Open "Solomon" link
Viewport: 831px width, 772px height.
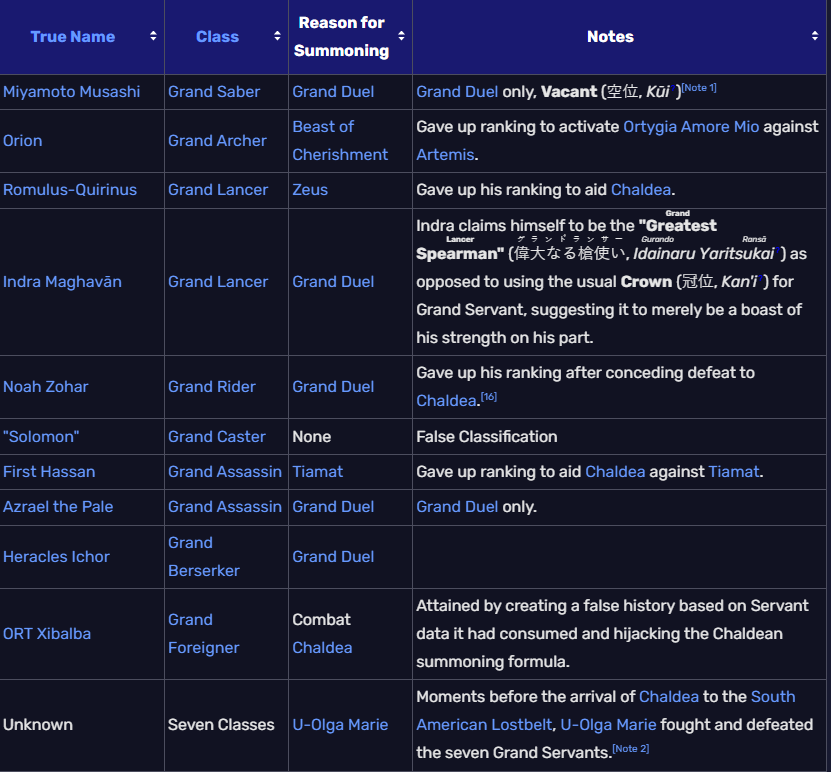[41, 437]
